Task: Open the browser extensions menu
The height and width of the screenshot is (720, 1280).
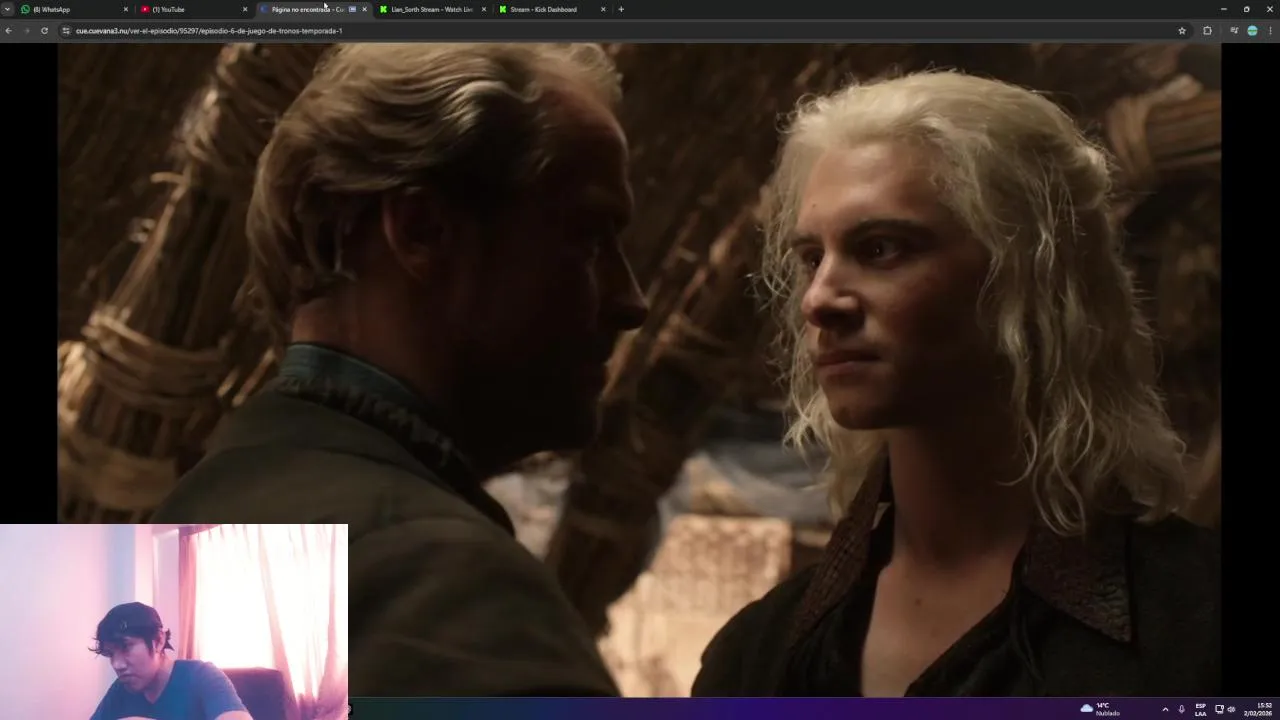Action: [1207, 31]
